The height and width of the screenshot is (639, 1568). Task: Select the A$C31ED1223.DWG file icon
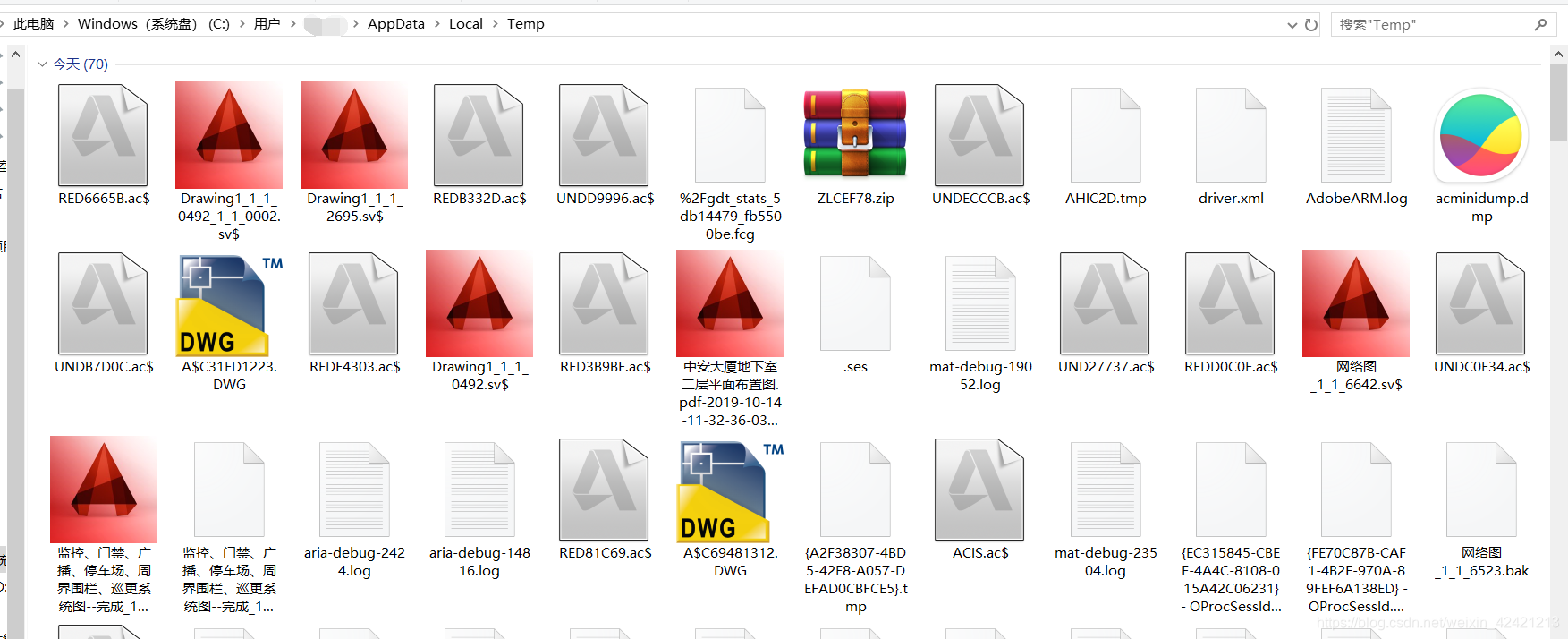(229, 305)
